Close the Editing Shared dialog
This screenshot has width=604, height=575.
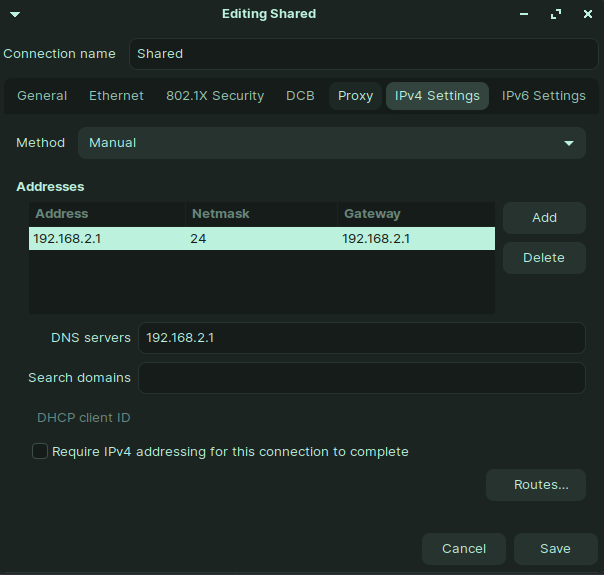587,14
